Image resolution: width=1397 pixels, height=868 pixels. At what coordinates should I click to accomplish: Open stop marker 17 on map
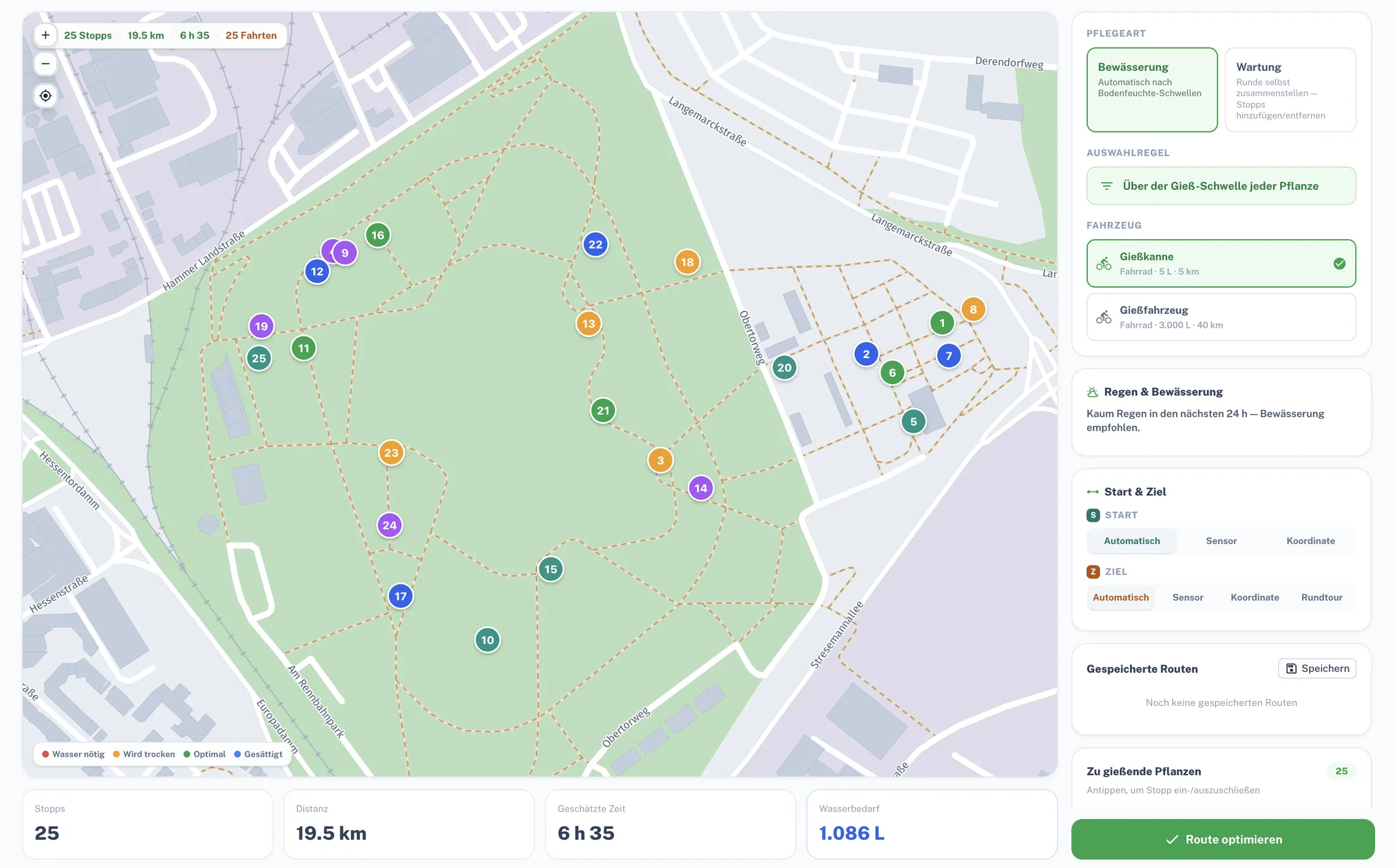[400, 596]
